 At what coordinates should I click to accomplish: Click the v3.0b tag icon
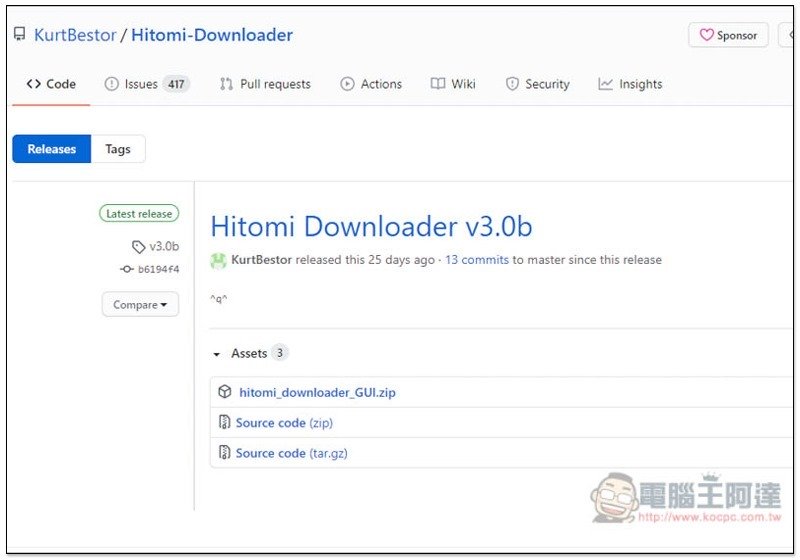tap(138, 246)
